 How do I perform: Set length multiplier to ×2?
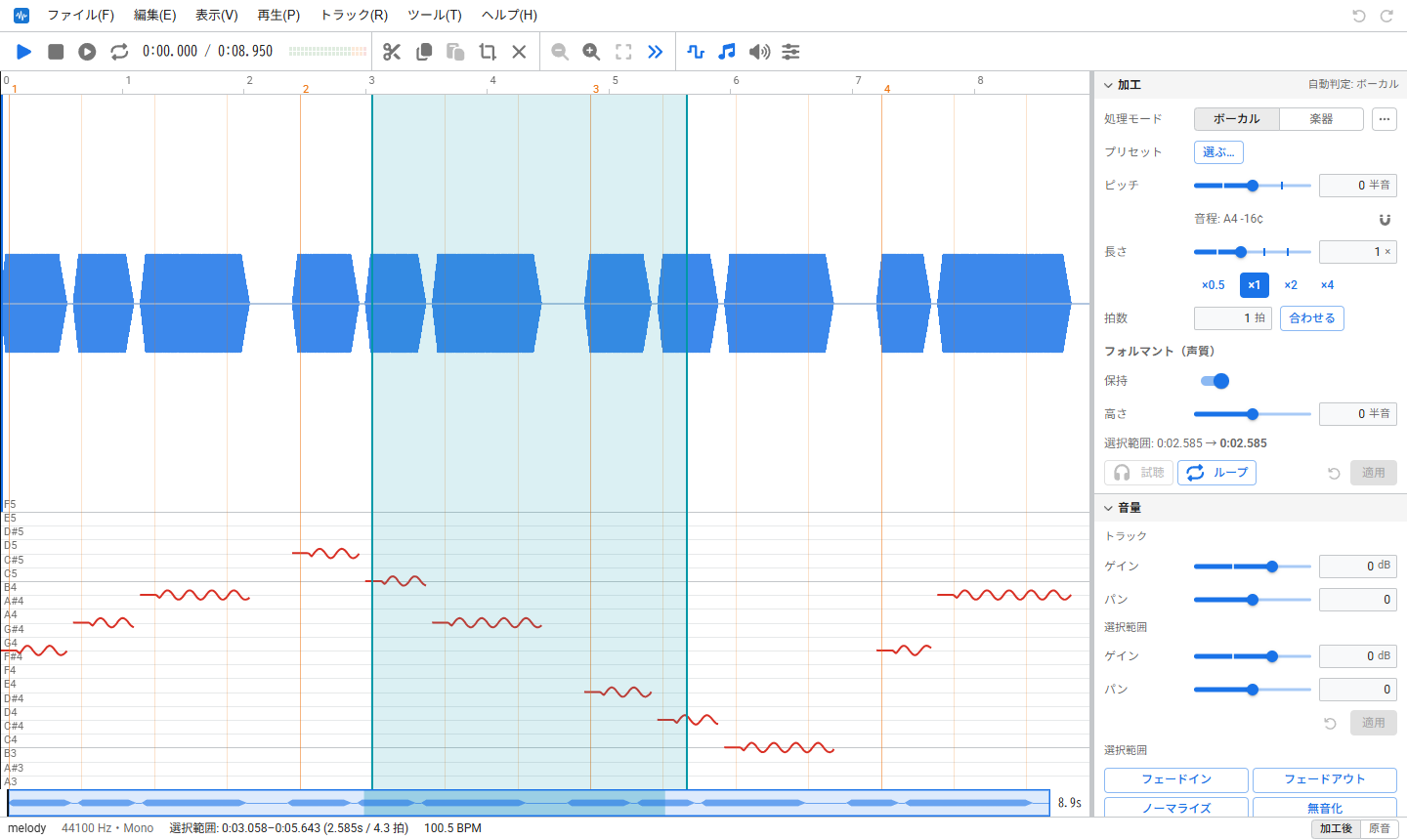pos(1291,285)
